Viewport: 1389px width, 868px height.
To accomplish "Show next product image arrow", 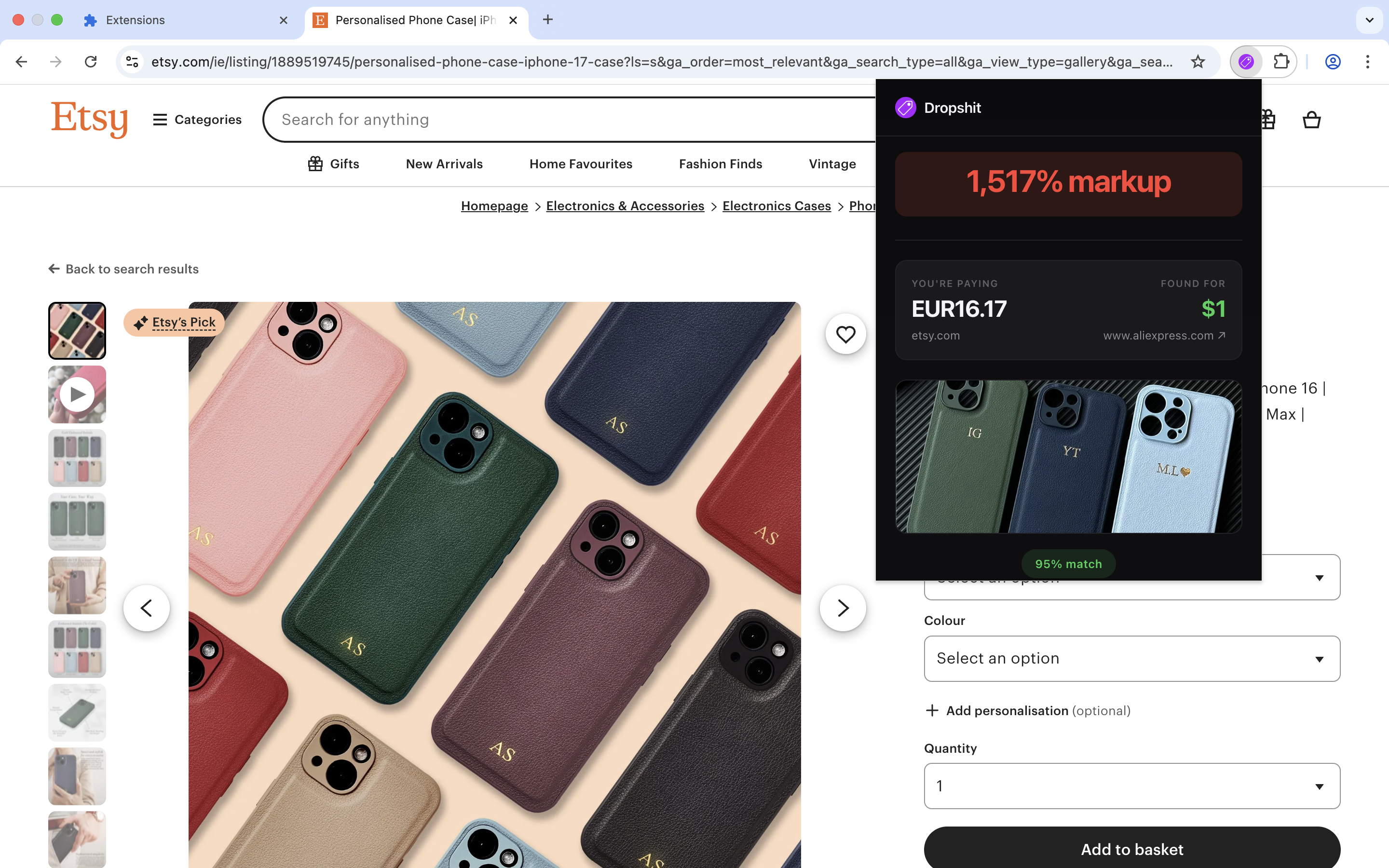I will click(842, 608).
